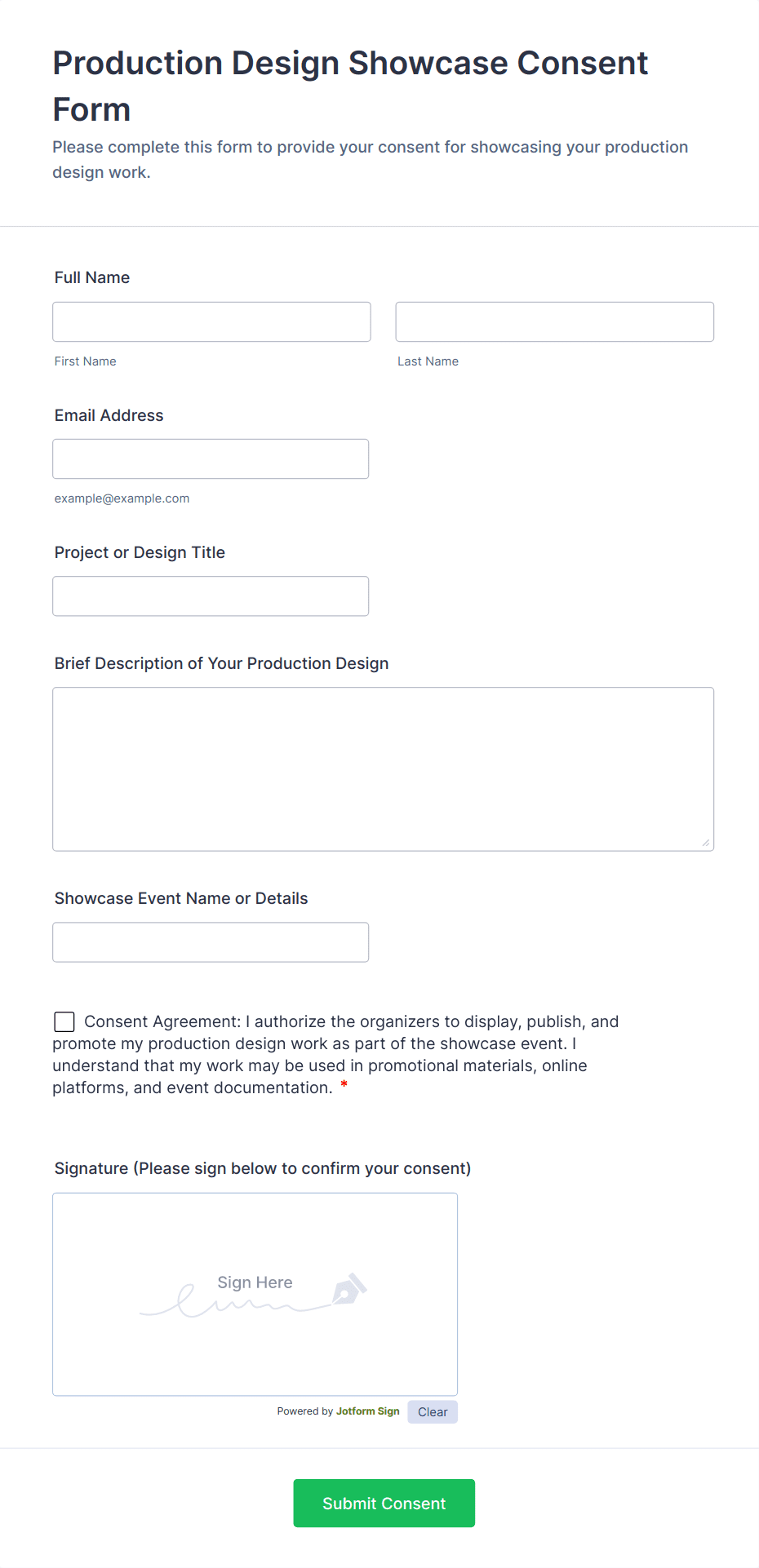
Task: Click the Signature field label
Action: click(x=263, y=1168)
